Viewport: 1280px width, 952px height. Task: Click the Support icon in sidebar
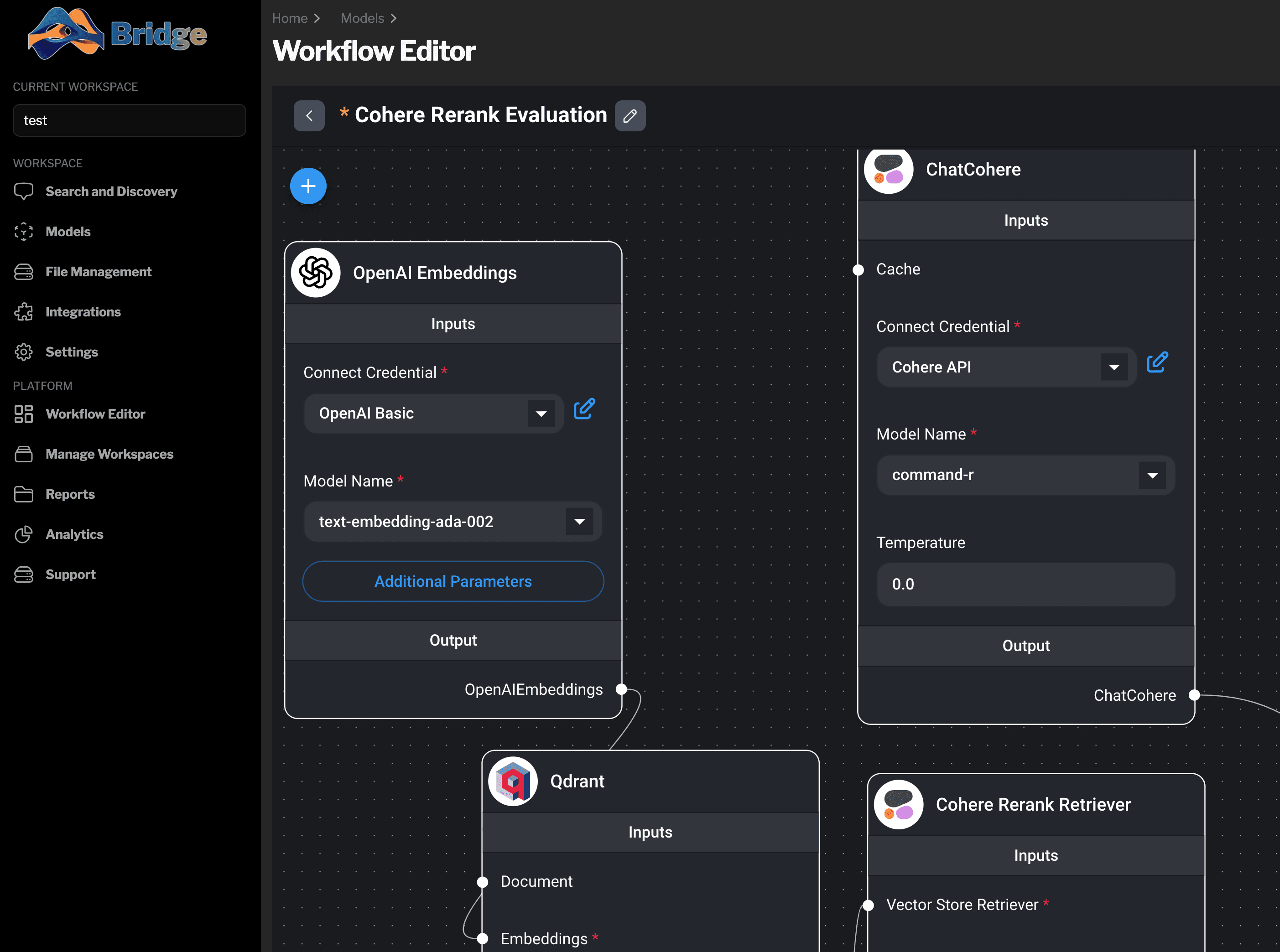coord(24,574)
